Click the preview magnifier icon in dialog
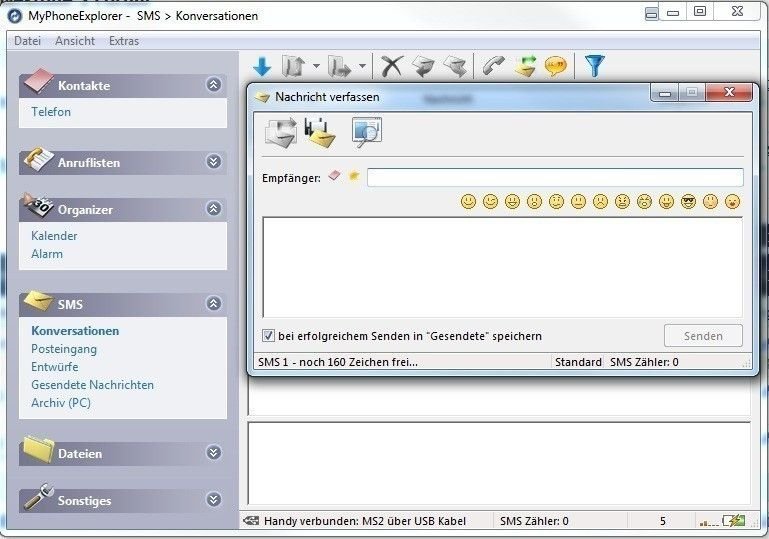The image size is (769, 539). coord(366,132)
